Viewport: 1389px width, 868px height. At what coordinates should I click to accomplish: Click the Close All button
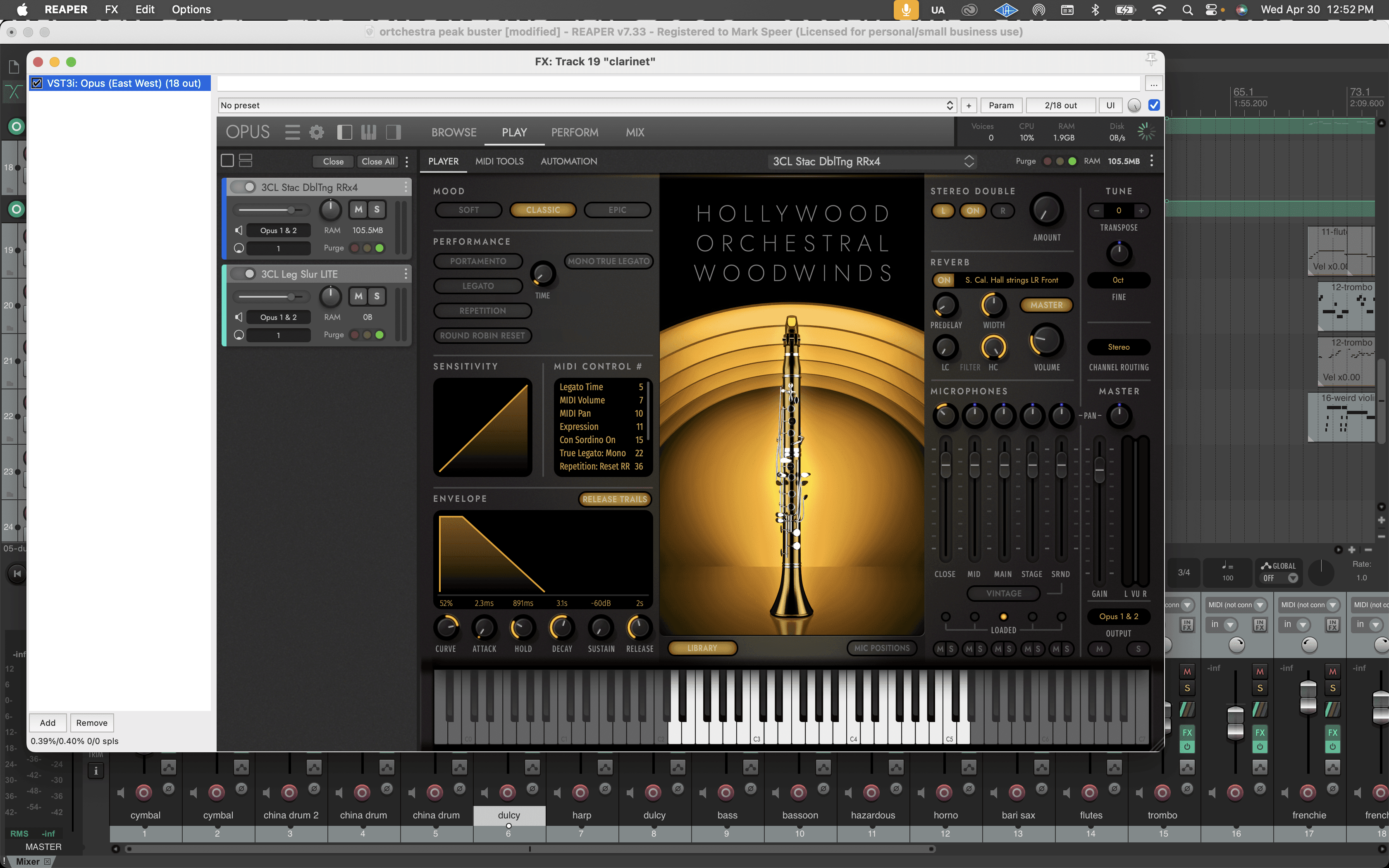pos(378,162)
